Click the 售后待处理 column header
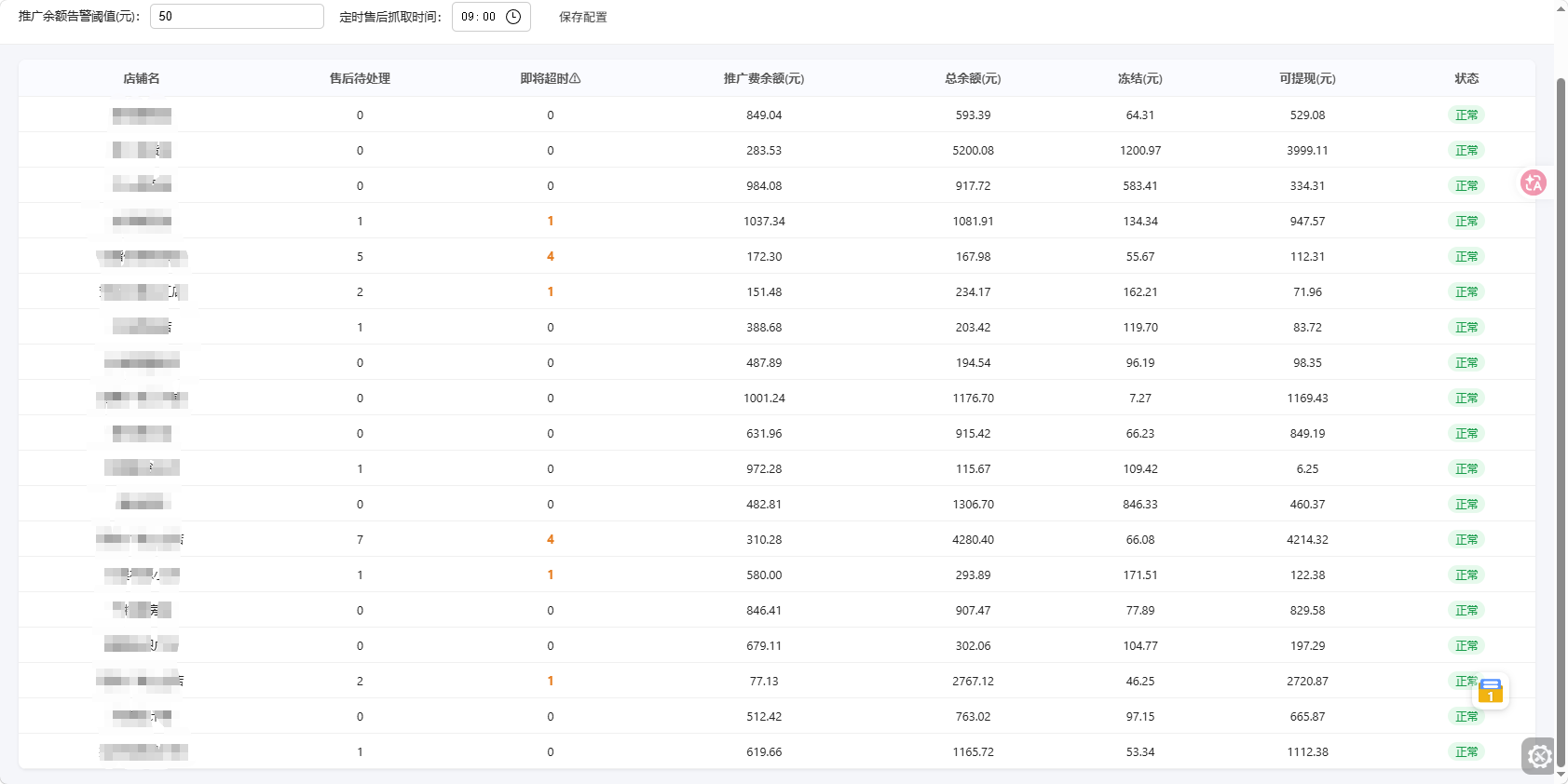This screenshot has height=784, width=1568. 360,78
